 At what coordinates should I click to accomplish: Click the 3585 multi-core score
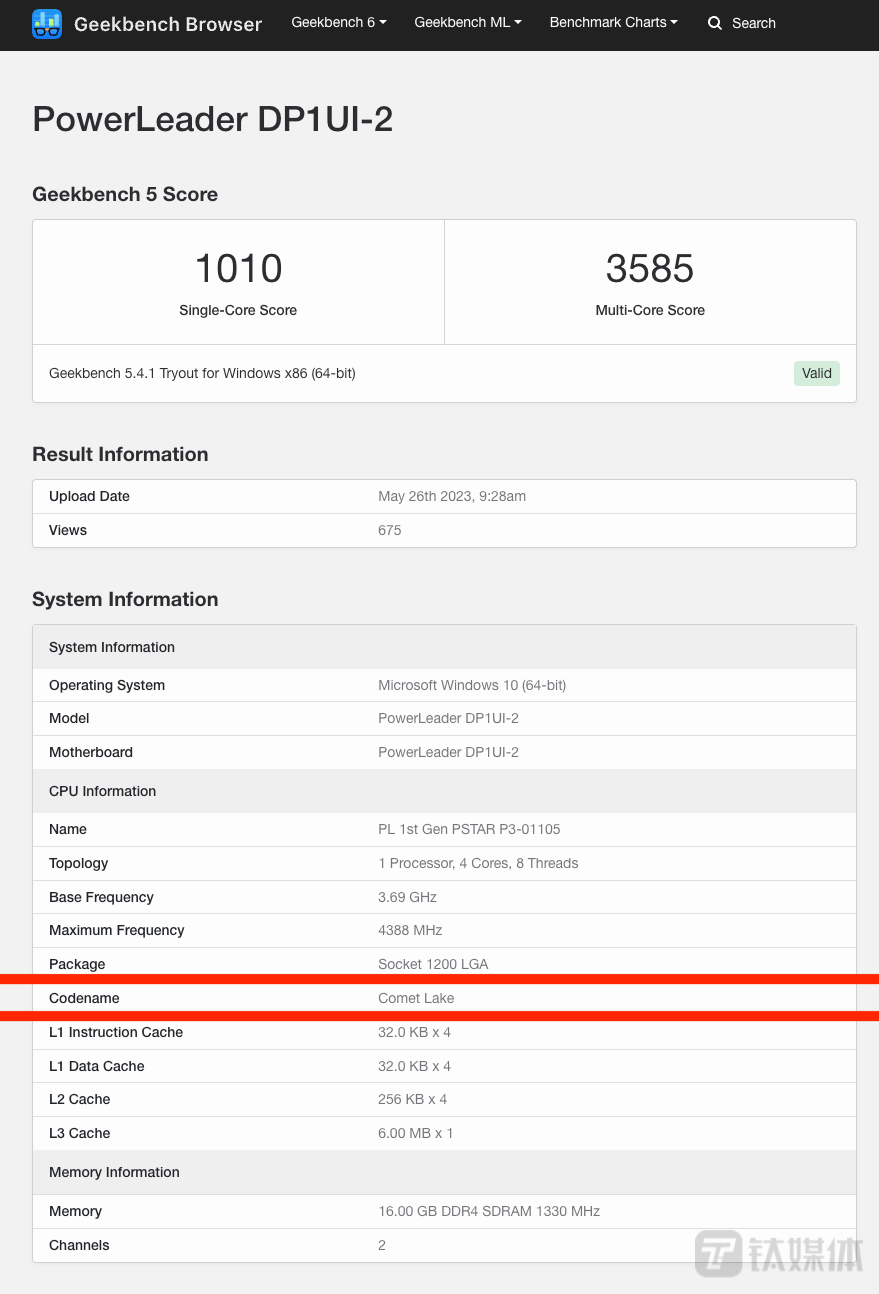(x=650, y=268)
